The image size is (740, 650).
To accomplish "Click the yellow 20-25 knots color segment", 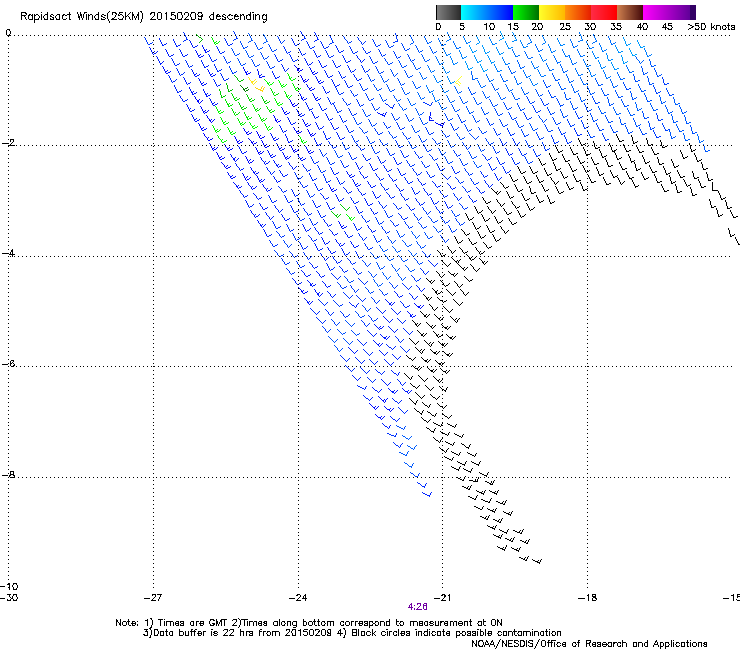I will pos(552,12).
